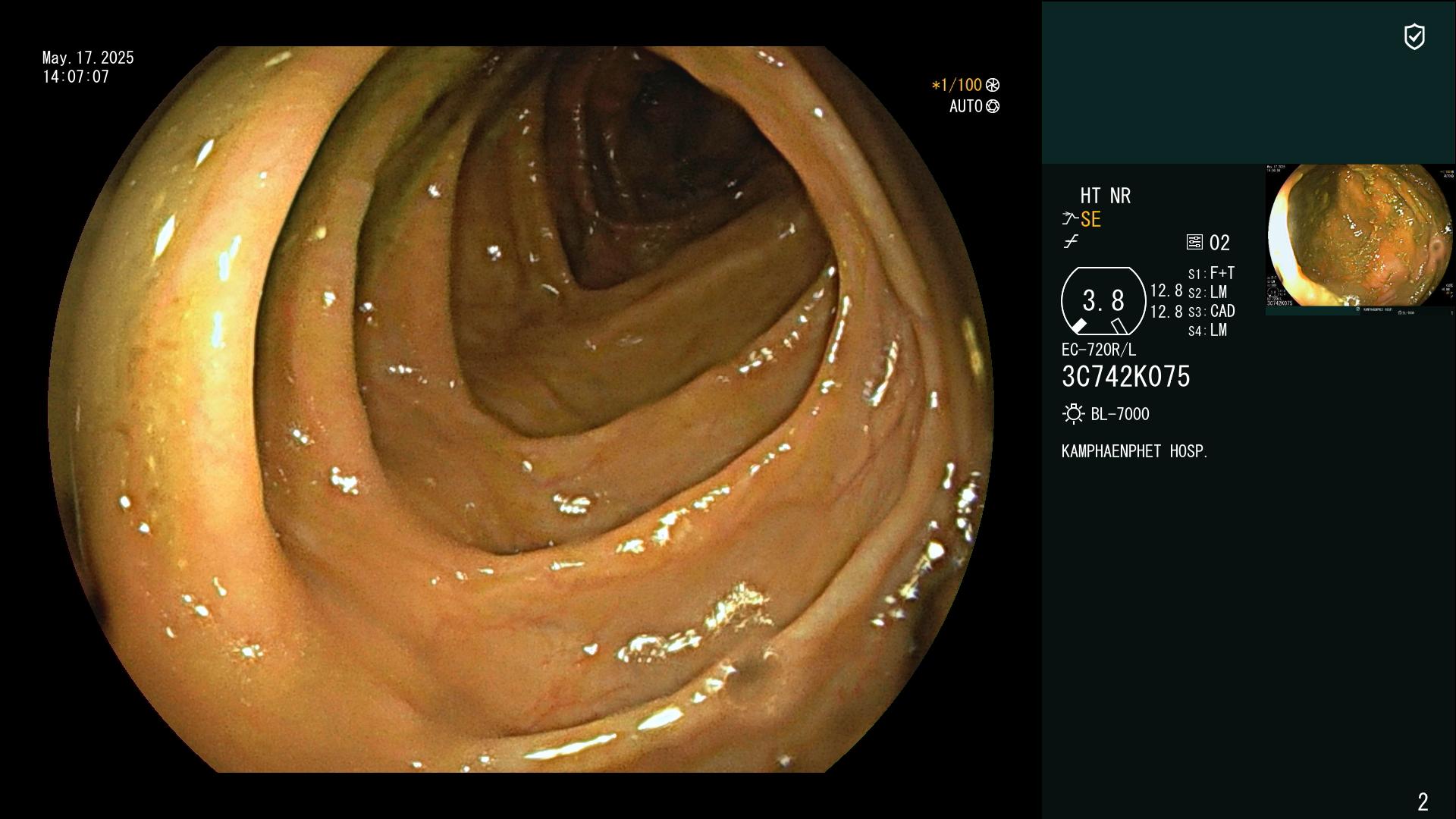Click the S3: CAD switch assignment

tap(1212, 311)
